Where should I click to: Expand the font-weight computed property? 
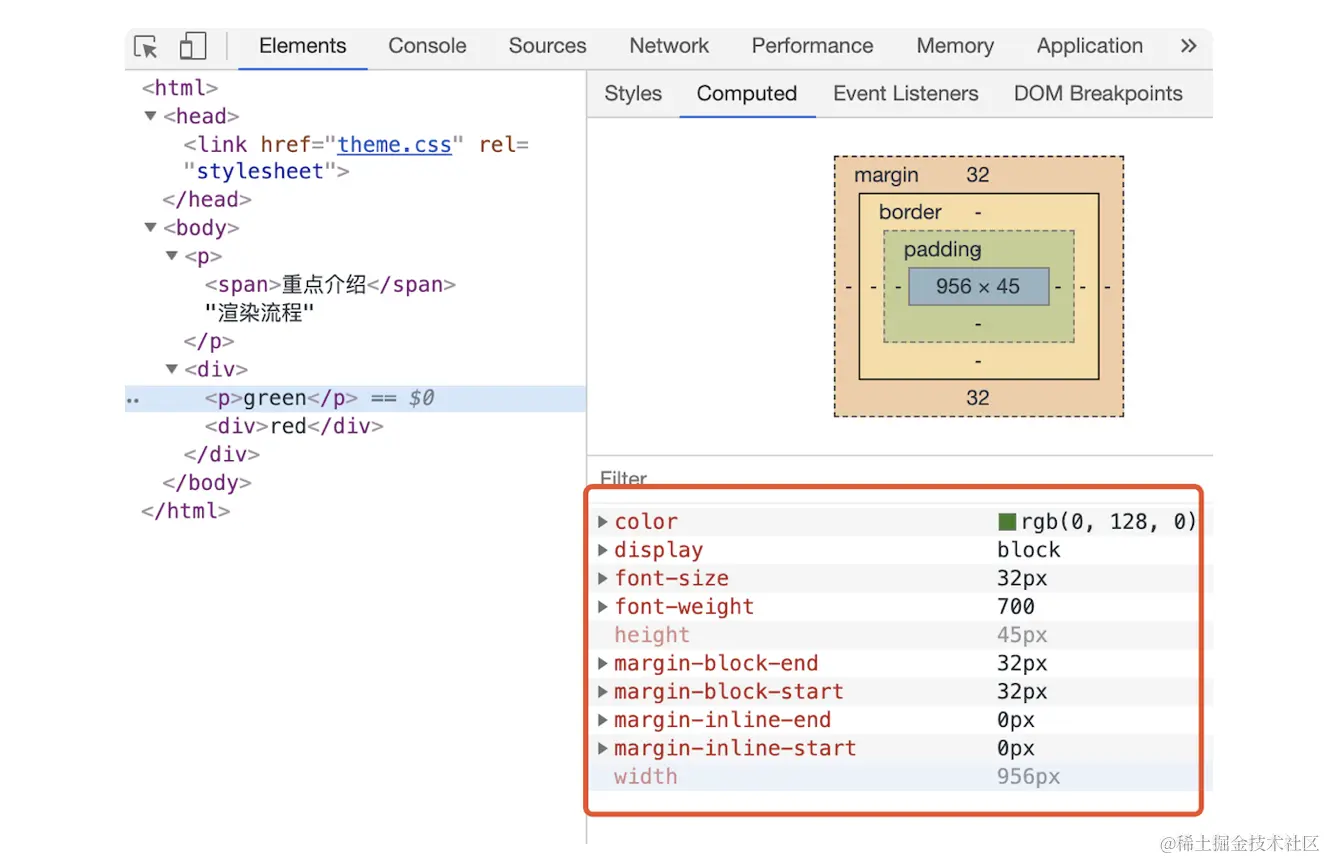[x=603, y=606]
